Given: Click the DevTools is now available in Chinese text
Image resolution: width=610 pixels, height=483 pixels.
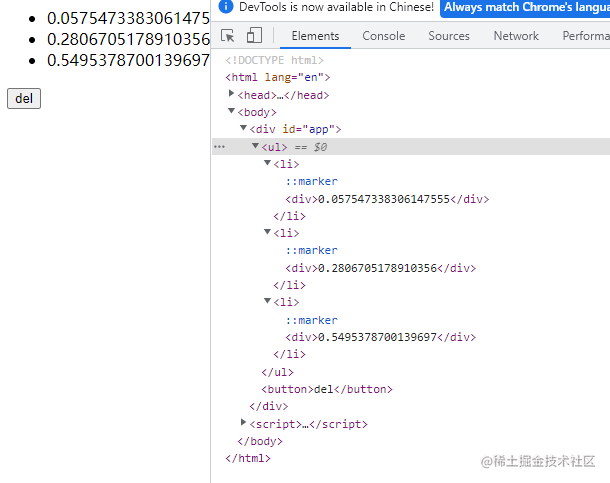Looking at the screenshot, I should tap(336, 7).
